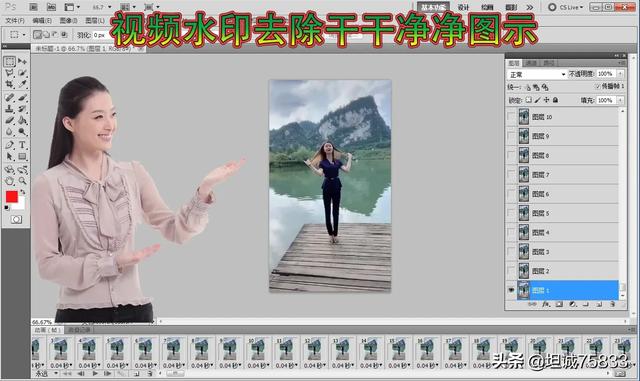This screenshot has height=381, width=640.
Task: Select the Pen tool
Action: coord(10,145)
